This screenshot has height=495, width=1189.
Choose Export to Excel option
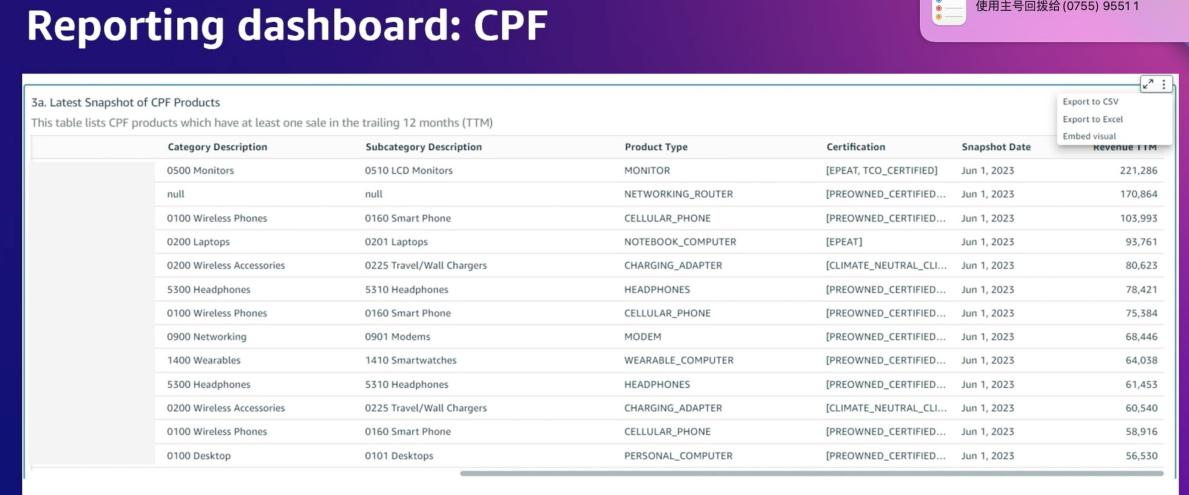1093,119
